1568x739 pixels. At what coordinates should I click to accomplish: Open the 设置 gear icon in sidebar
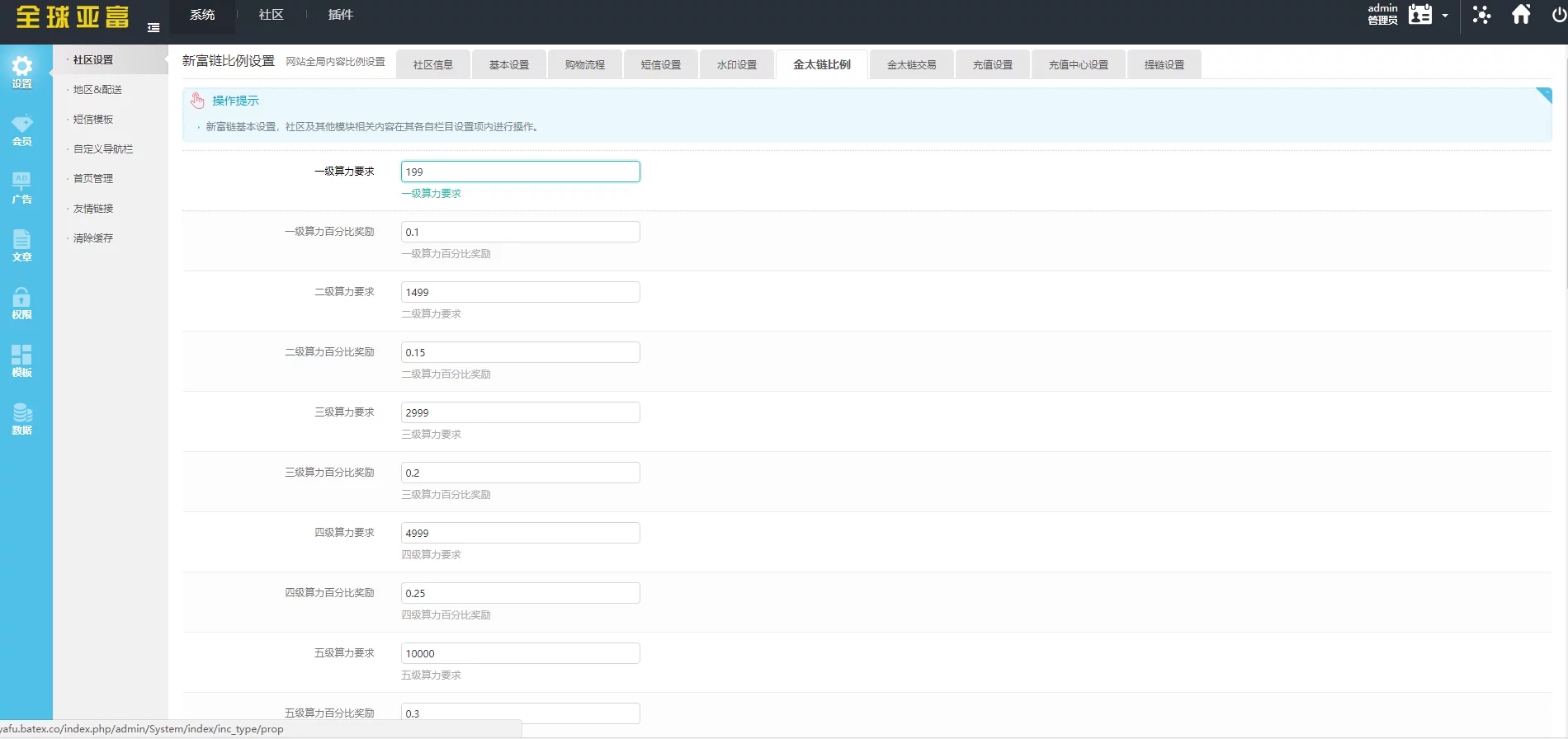[x=22, y=72]
